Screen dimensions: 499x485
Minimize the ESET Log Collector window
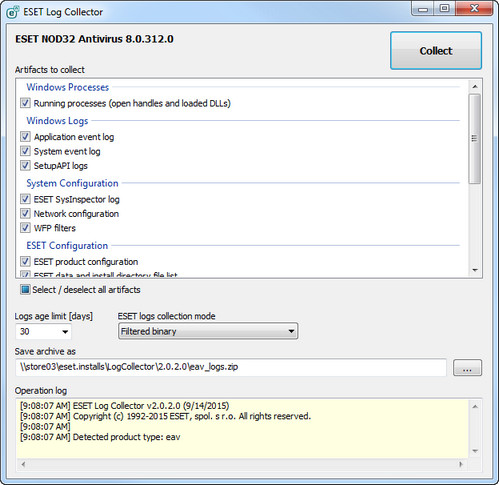pos(423,9)
